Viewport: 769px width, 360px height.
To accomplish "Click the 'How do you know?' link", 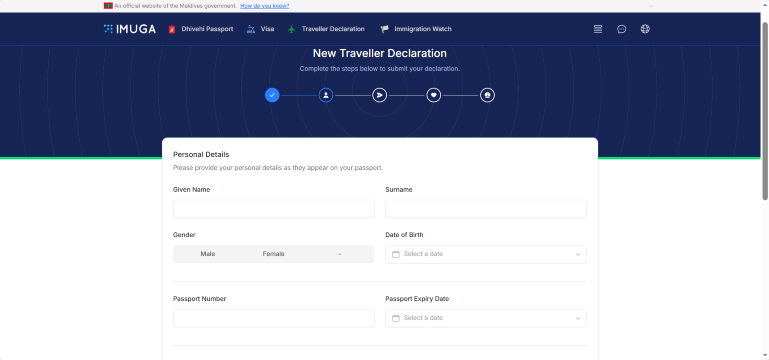I will tap(265, 6).
